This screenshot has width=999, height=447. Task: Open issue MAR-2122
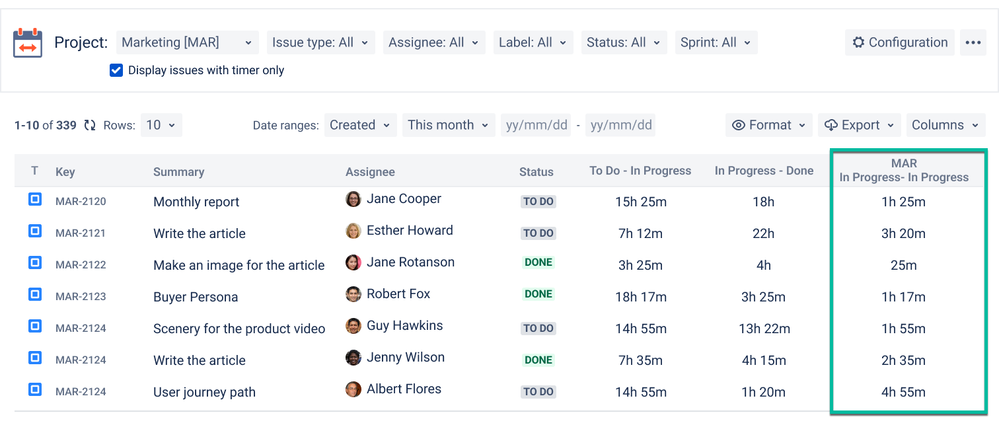[x=81, y=265]
